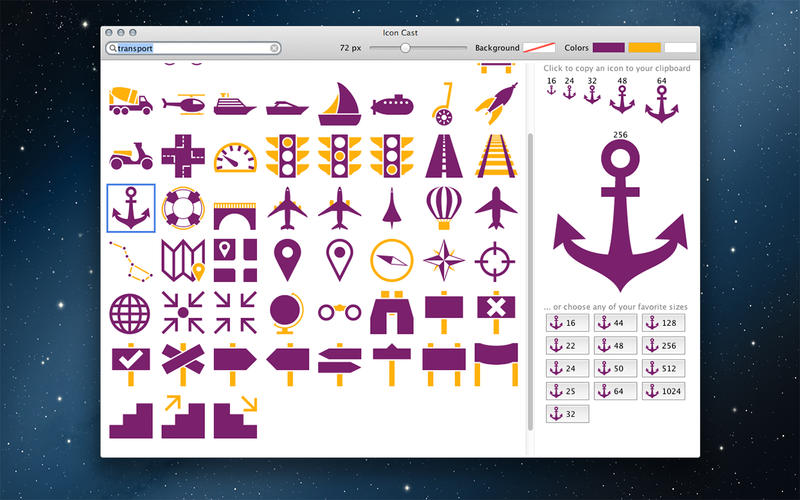This screenshot has width=800, height=500.
Task: Choose the signpost with checkmark icon
Action: pyautogui.click(x=131, y=365)
